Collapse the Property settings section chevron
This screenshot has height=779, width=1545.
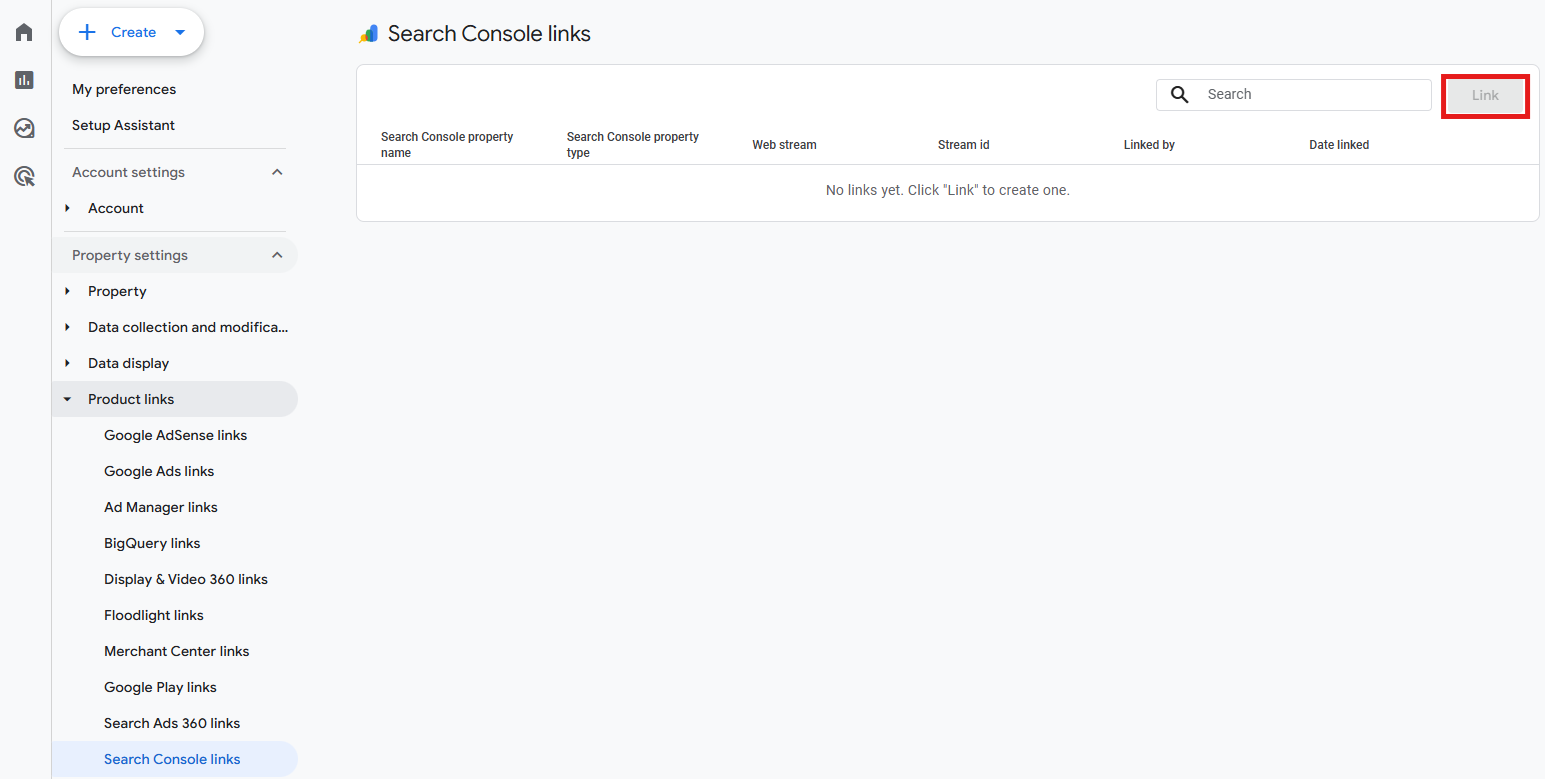[x=278, y=255]
